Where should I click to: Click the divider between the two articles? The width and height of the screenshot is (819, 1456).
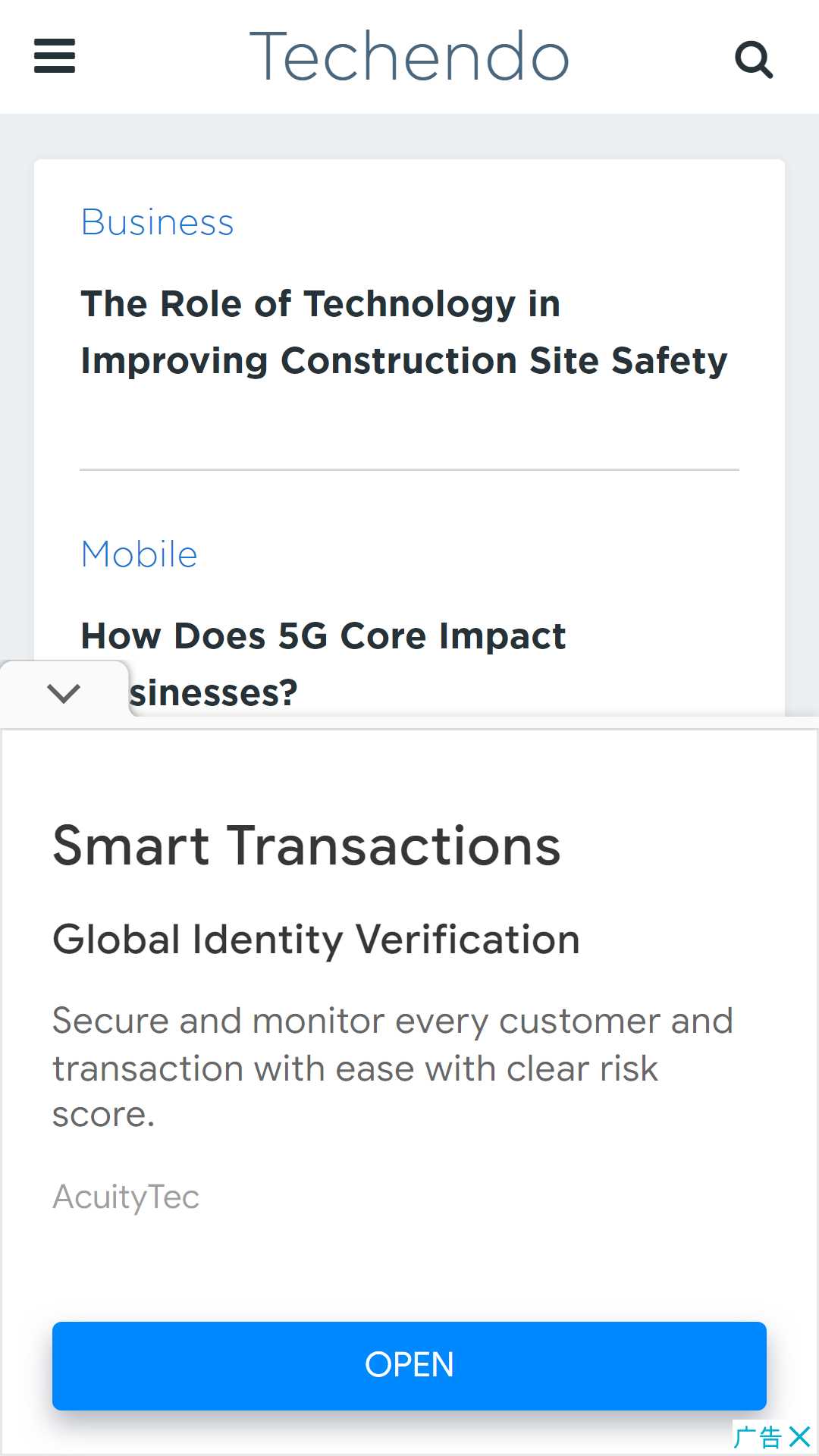pos(409,469)
